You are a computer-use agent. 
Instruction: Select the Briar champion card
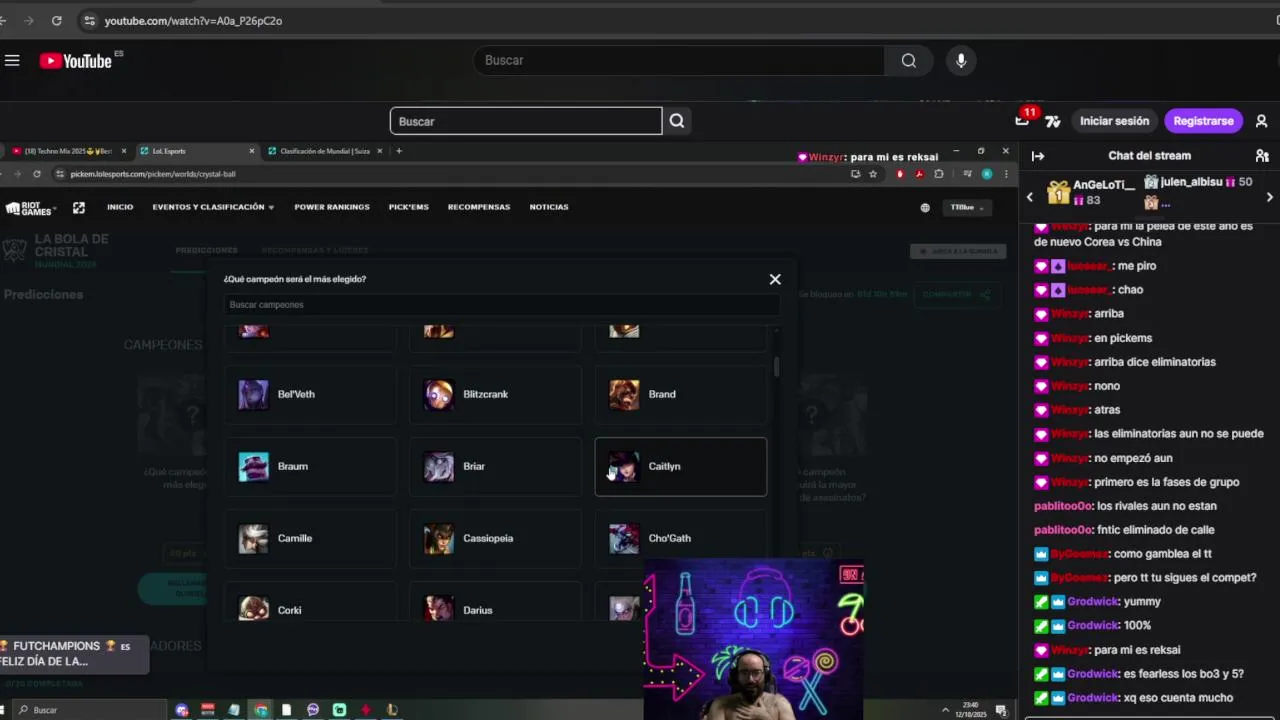tap(495, 466)
